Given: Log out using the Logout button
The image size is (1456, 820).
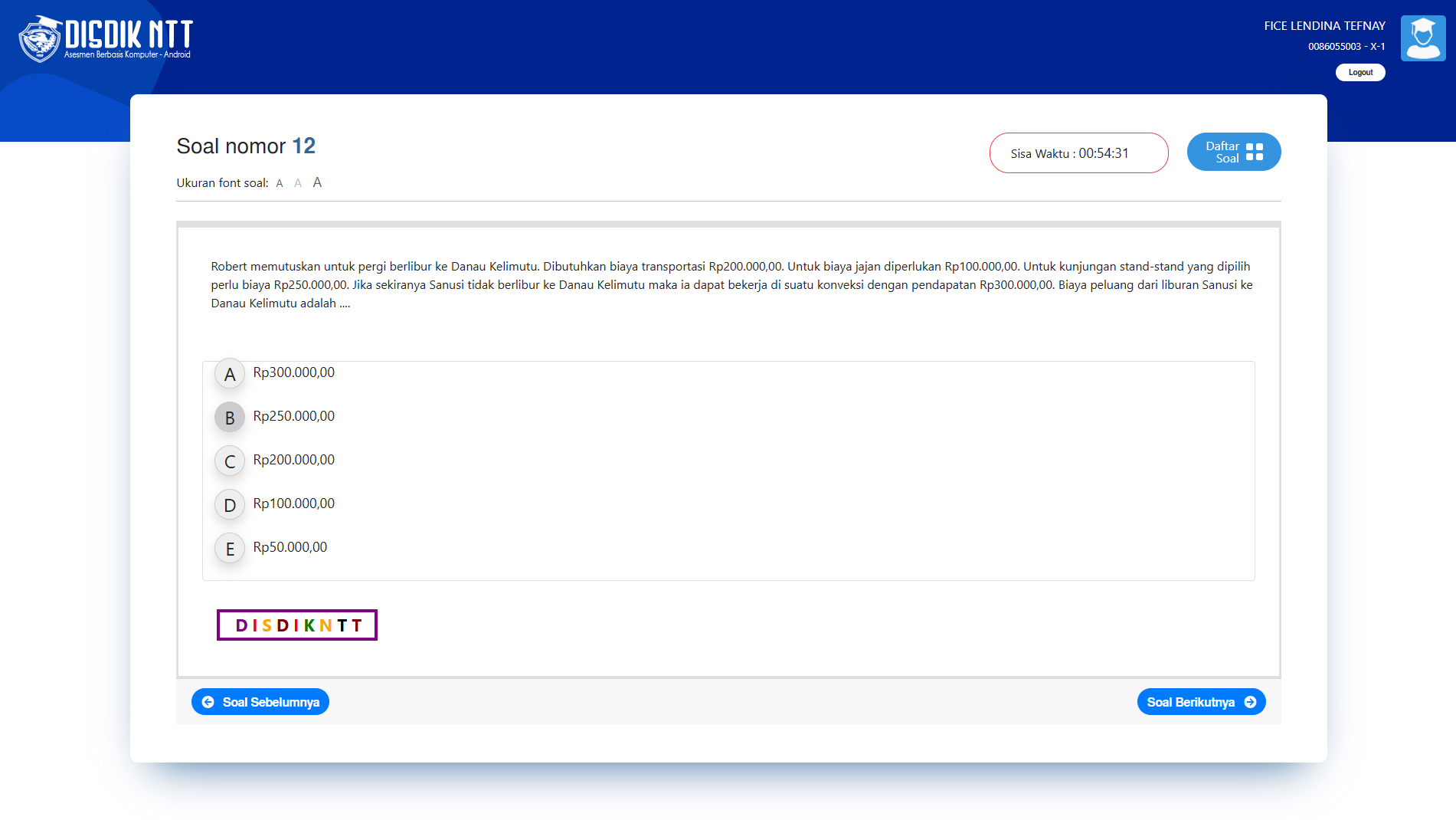Looking at the screenshot, I should pos(1360,72).
